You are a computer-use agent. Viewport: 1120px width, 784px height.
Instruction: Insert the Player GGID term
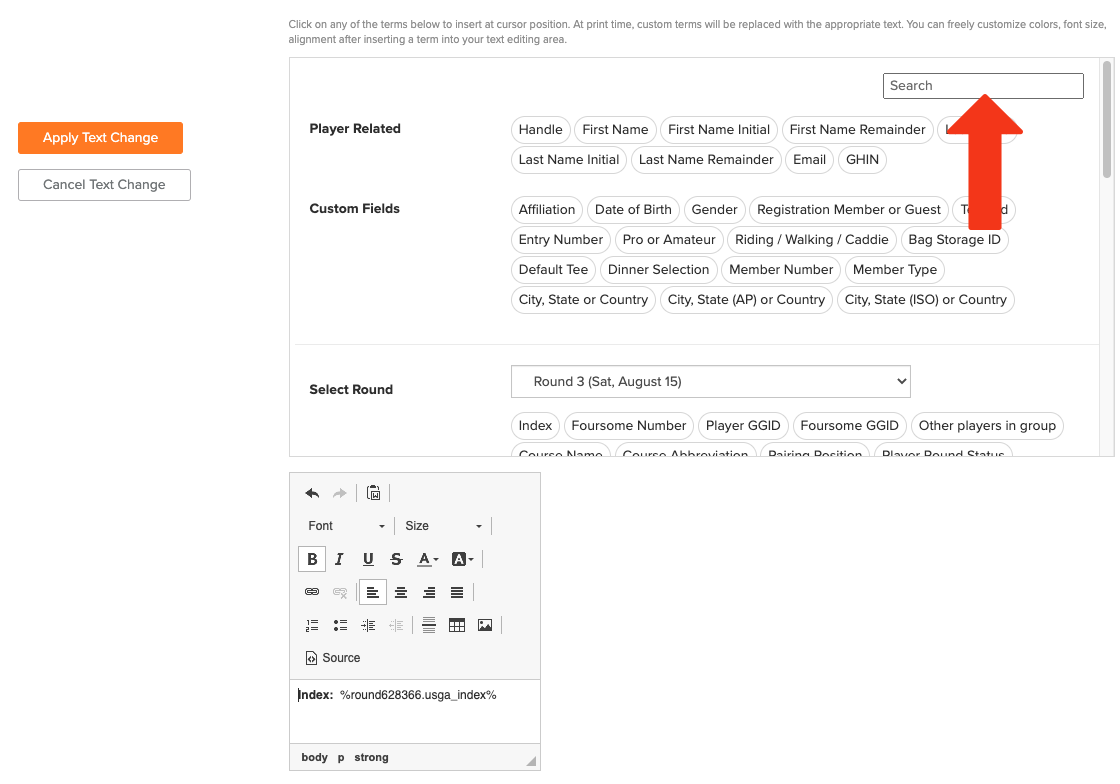[x=743, y=426]
